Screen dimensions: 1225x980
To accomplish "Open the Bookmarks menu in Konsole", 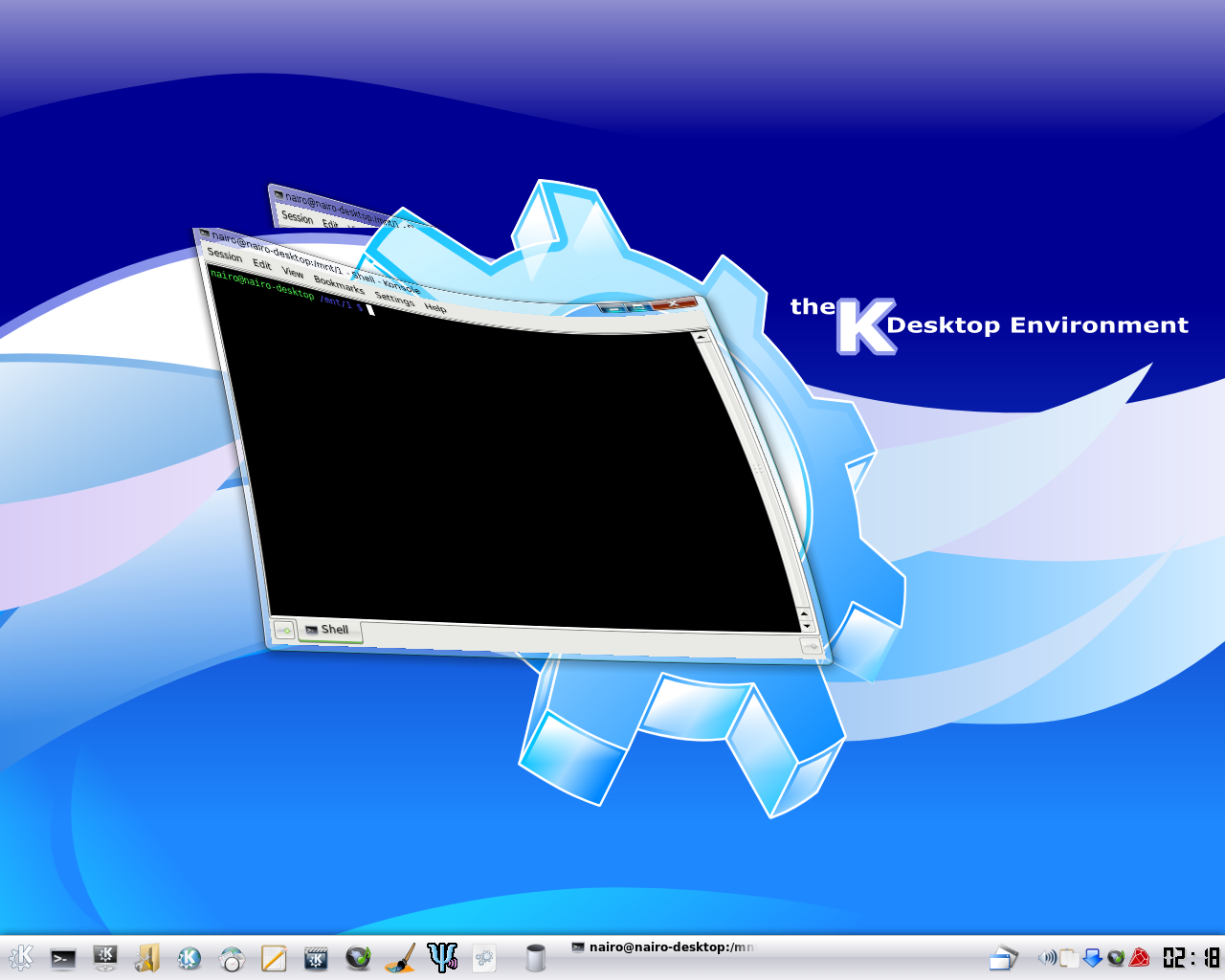I will (339, 284).
